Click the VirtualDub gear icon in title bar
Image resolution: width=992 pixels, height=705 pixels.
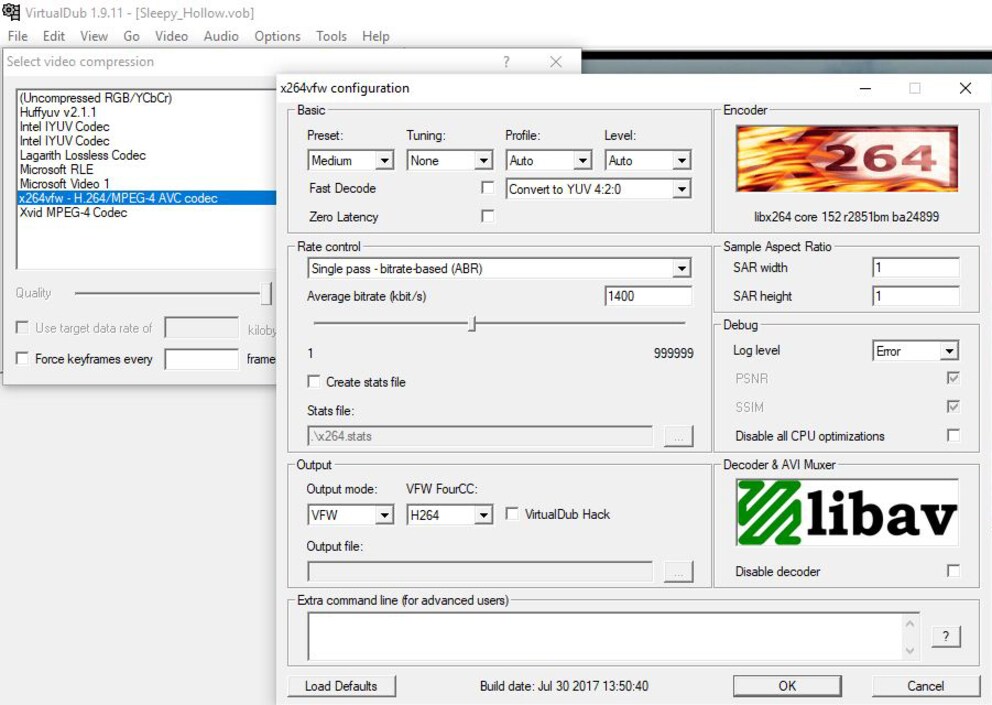pyautogui.click(x=11, y=12)
